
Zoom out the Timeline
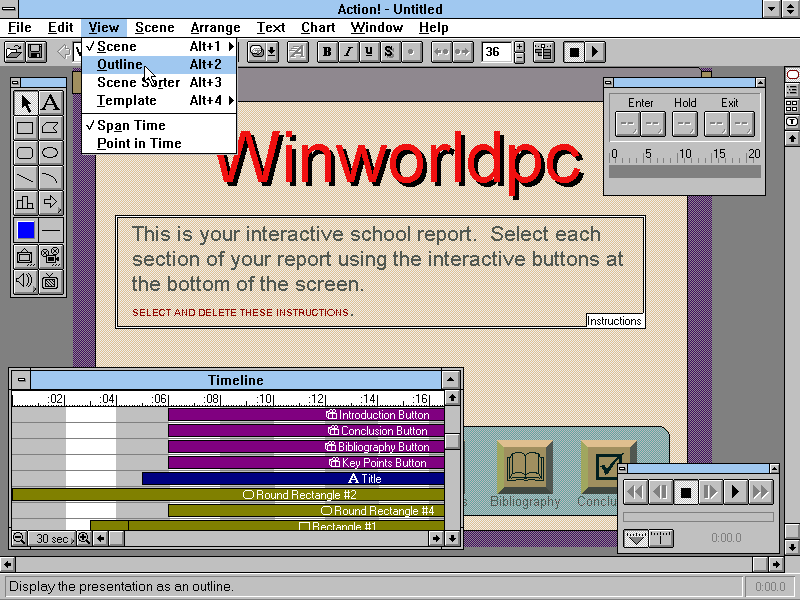[x=19, y=538]
